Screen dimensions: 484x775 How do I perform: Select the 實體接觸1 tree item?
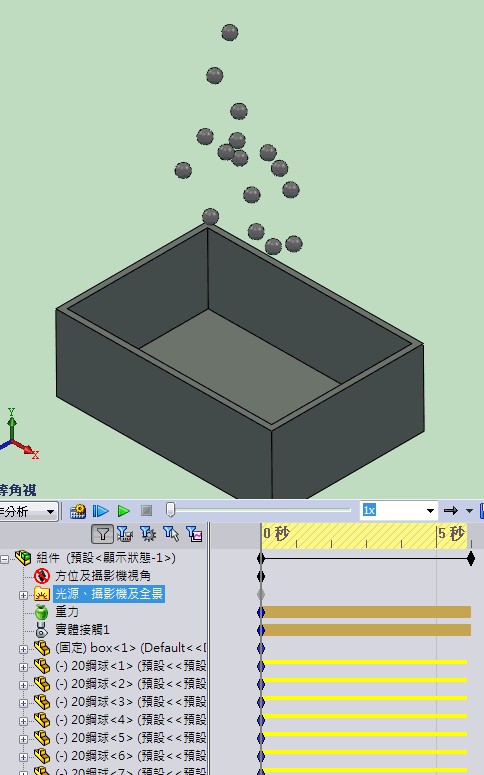pyautogui.click(x=82, y=630)
